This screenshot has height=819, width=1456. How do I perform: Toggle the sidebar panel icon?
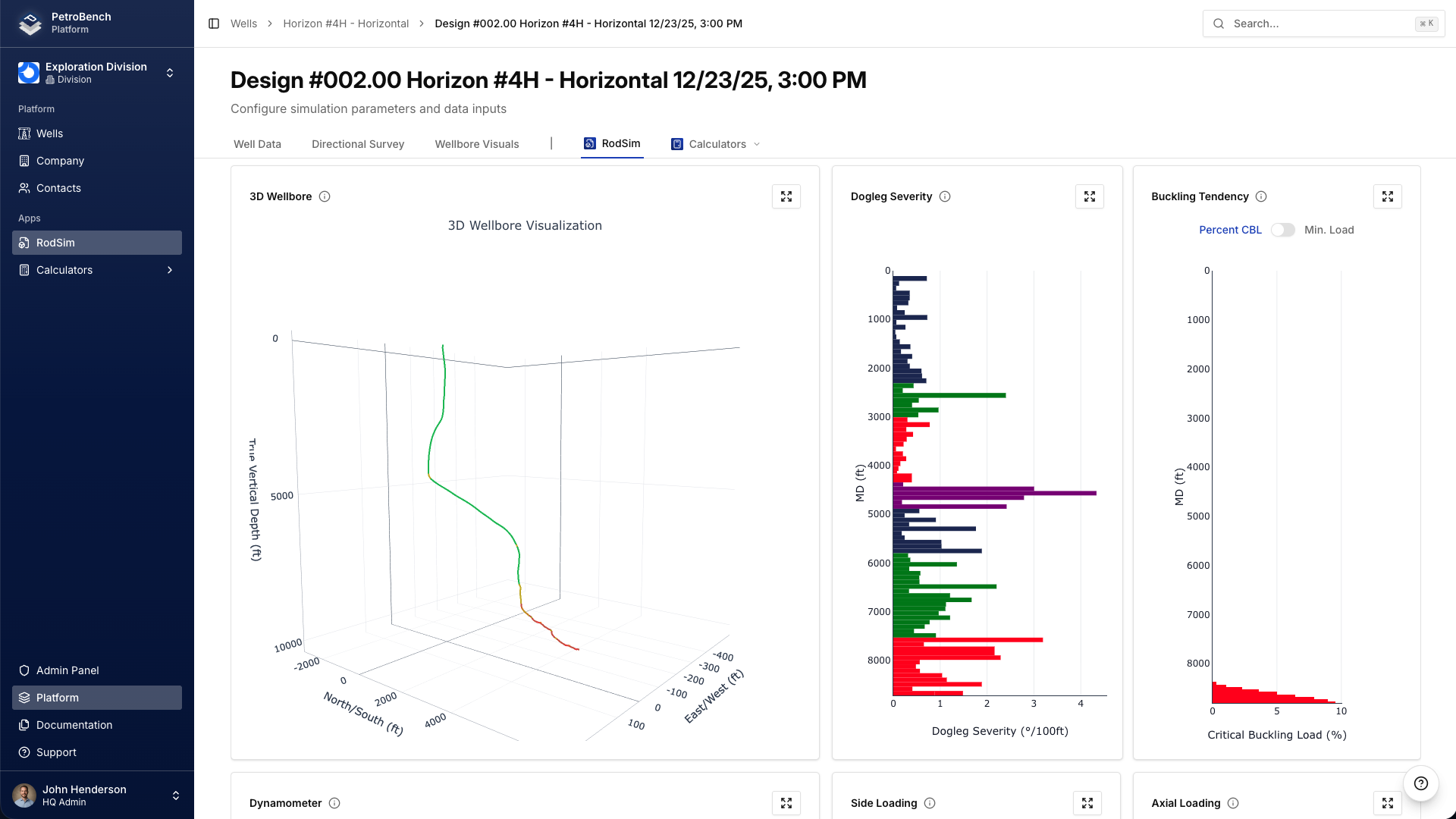pos(214,24)
